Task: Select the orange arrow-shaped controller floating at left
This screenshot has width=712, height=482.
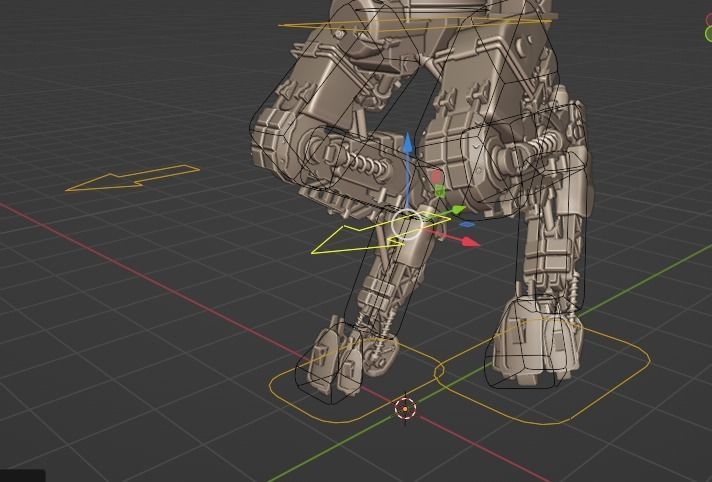Action: (x=132, y=178)
